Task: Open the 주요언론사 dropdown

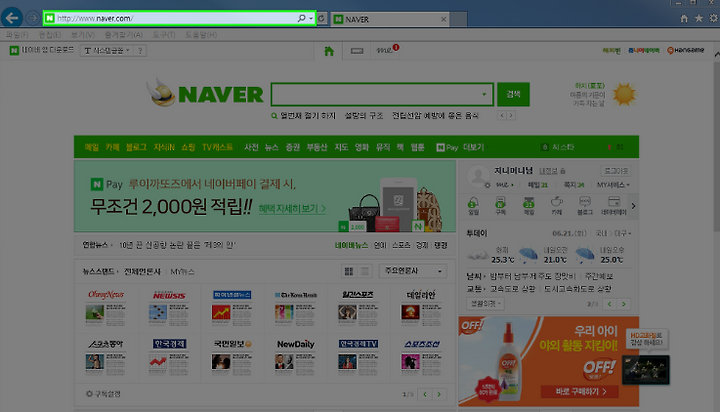Action: click(x=413, y=271)
